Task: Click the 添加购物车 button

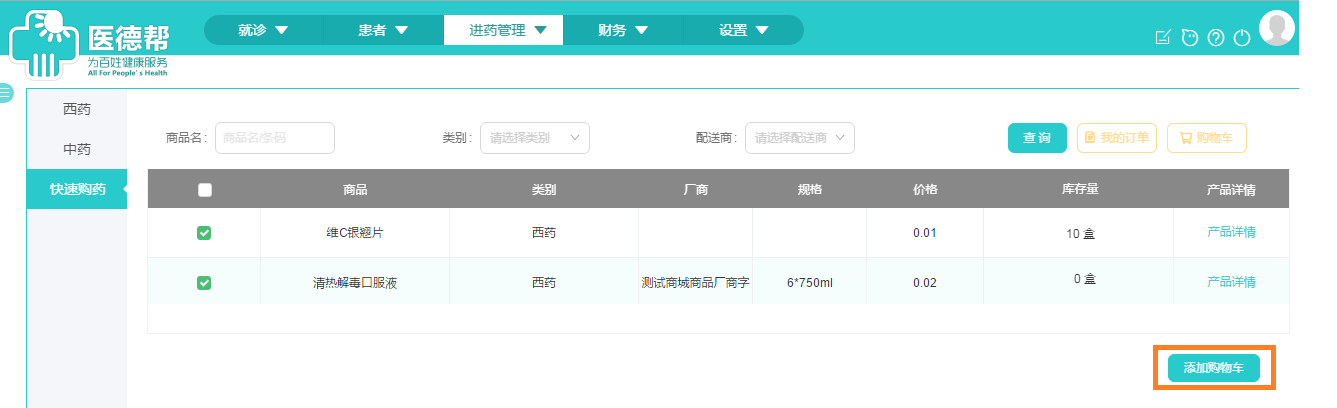Action: (x=1213, y=368)
